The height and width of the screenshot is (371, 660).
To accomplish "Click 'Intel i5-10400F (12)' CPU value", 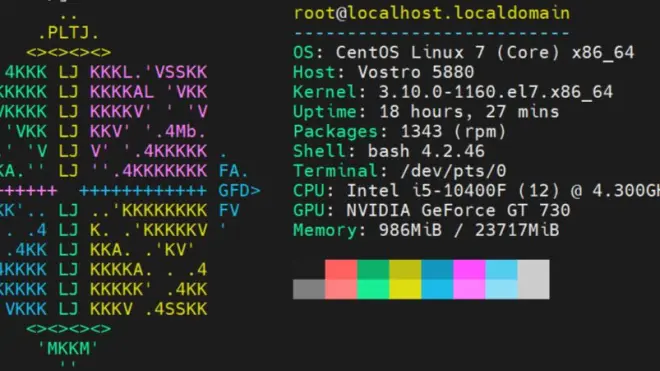I will point(453,191).
